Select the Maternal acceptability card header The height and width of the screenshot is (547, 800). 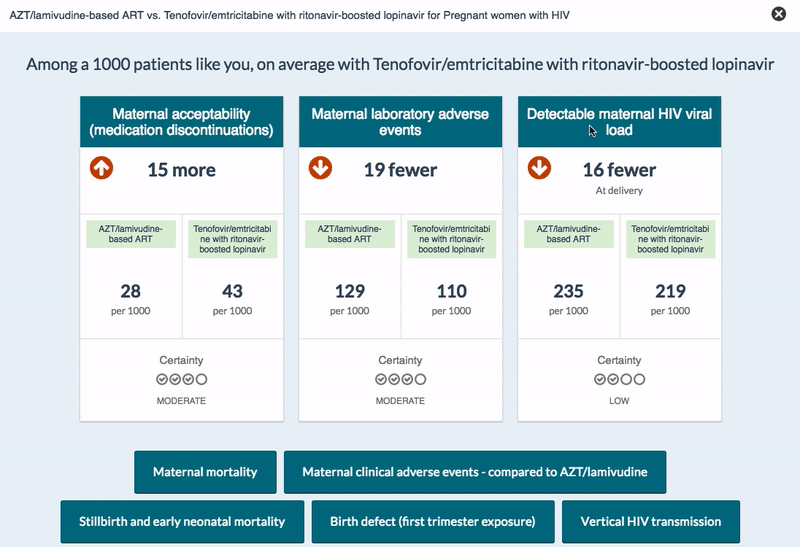tap(182, 121)
